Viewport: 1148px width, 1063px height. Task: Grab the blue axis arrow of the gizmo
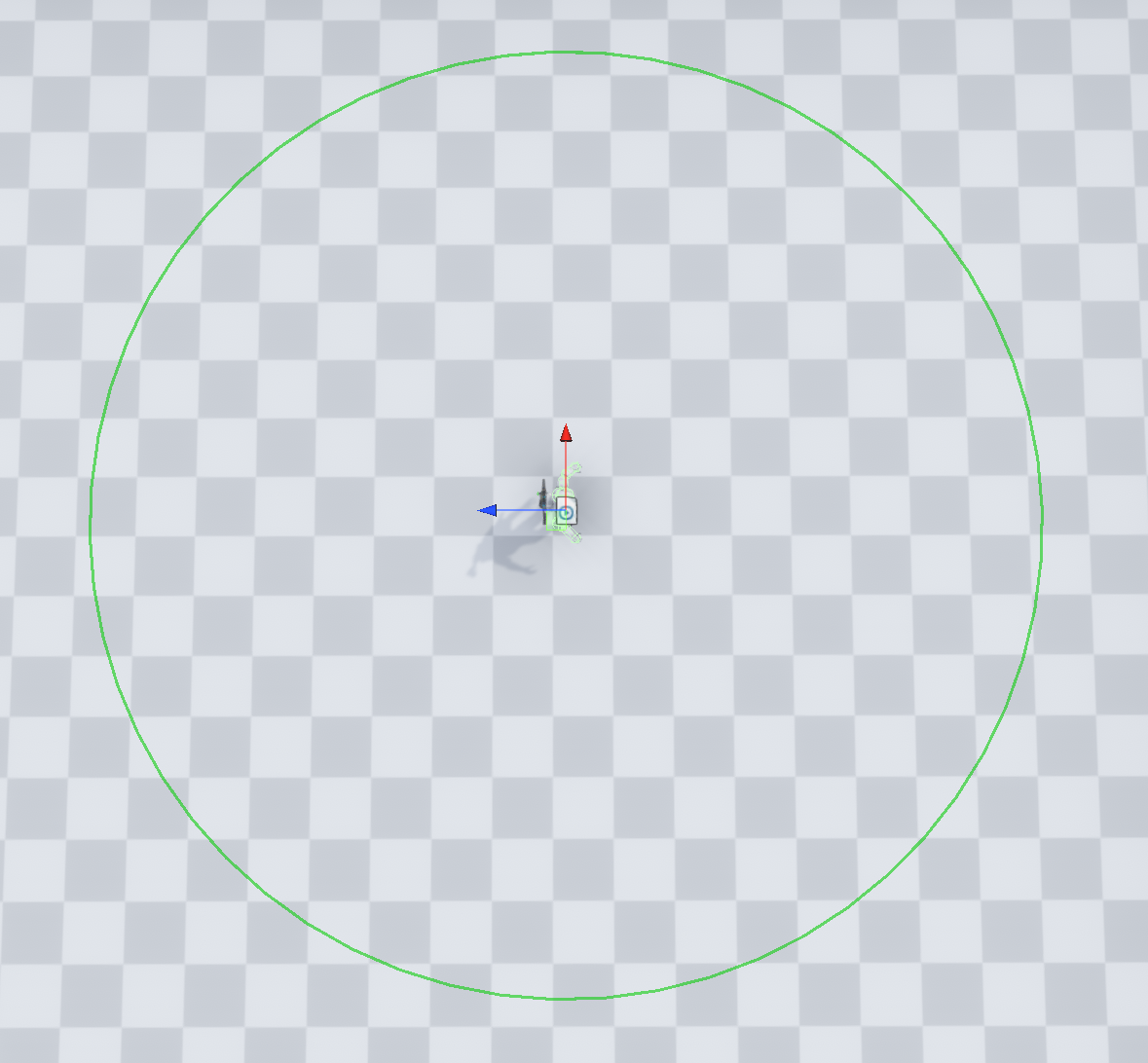[x=488, y=510]
